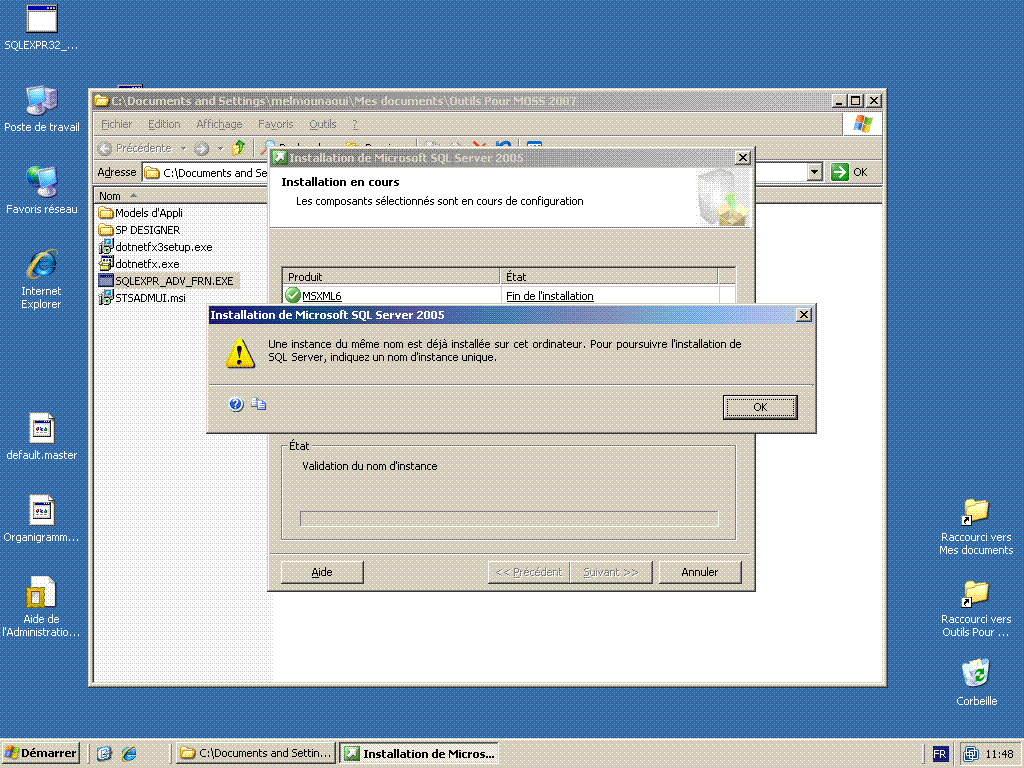Select default.master desktop file
Screen dimensions: 1024x768
[x=42, y=436]
